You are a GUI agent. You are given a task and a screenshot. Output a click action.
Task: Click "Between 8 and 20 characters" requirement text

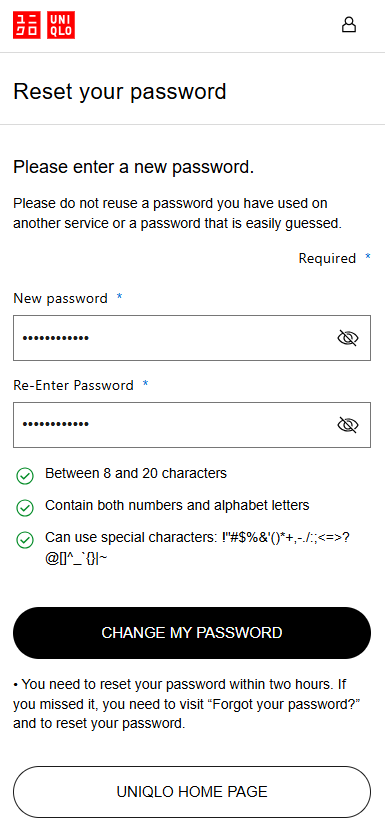tap(136, 474)
